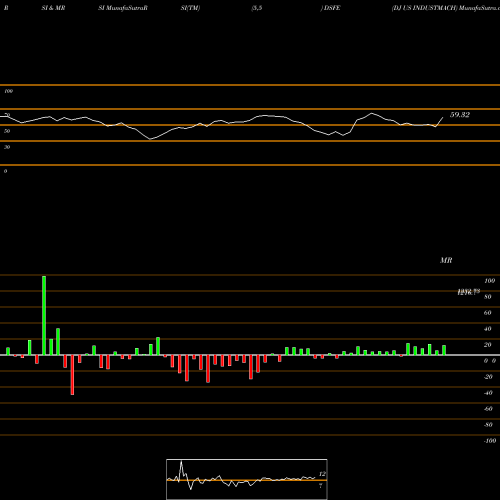Click the 20 axis label on MR panel
This screenshot has height=500, width=500.
pos(487,345)
